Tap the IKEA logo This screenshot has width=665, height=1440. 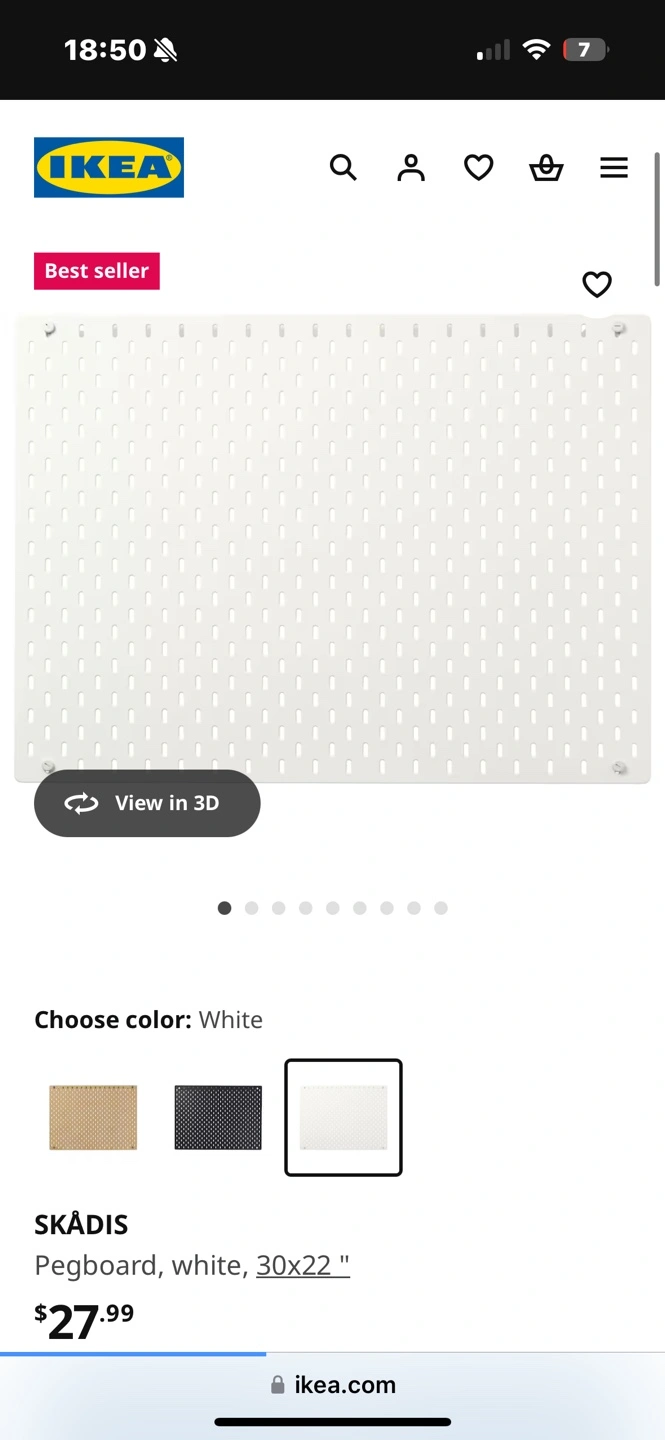[109, 167]
